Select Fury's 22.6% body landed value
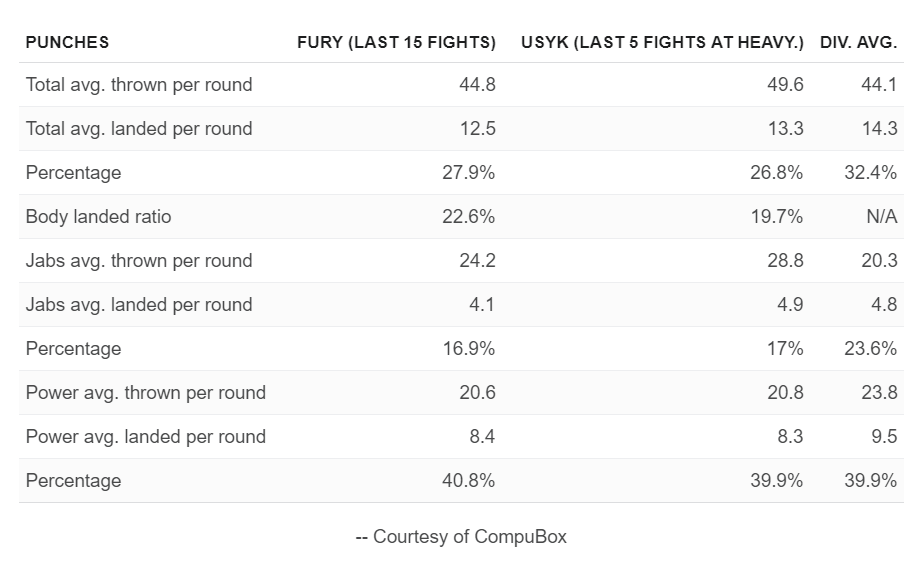The height and width of the screenshot is (568, 923). [x=469, y=217]
